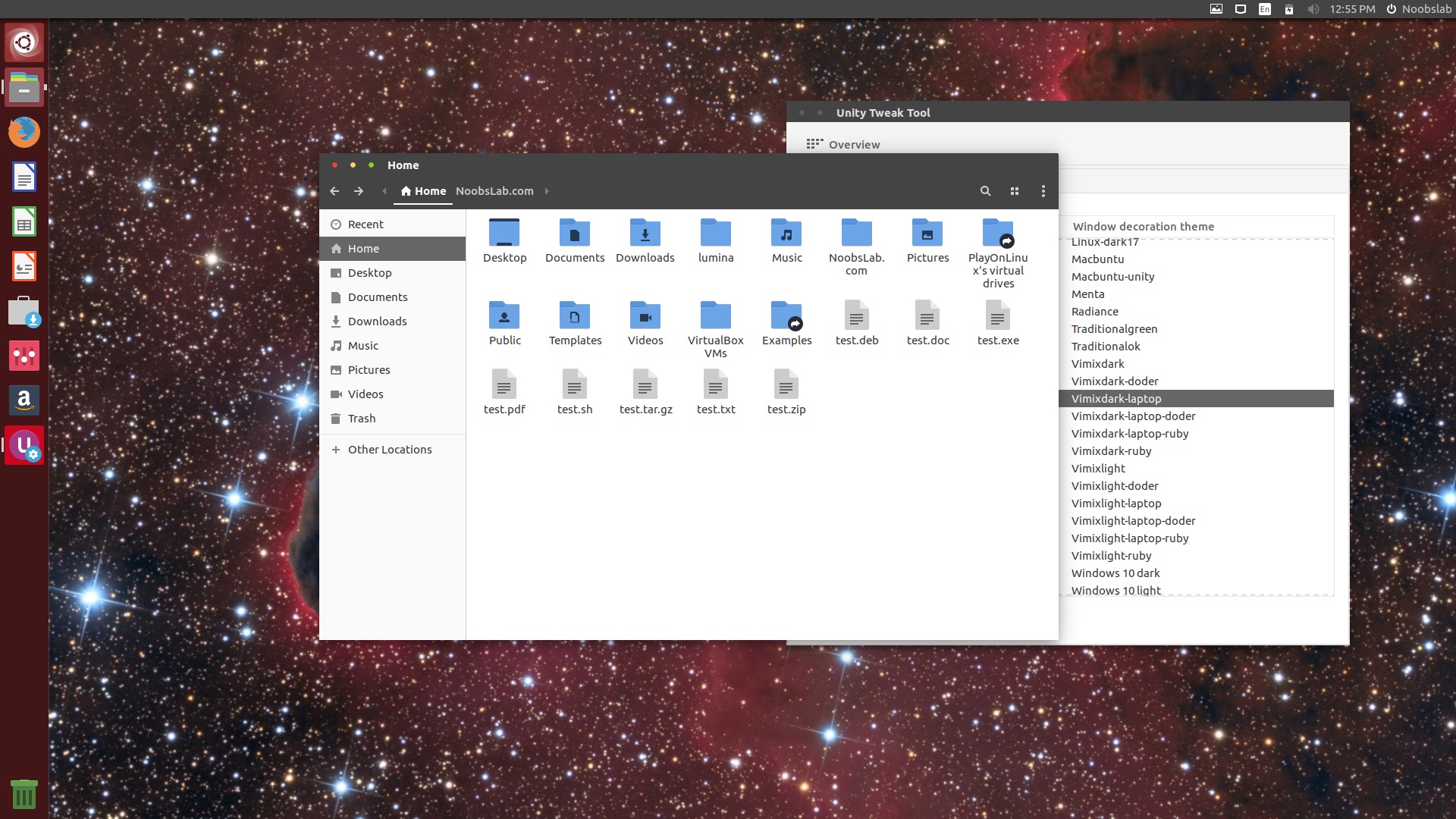This screenshot has width=1456, height=819.
Task: Choose Vimixlight-laptop window decoration theme
Action: [x=1116, y=504]
